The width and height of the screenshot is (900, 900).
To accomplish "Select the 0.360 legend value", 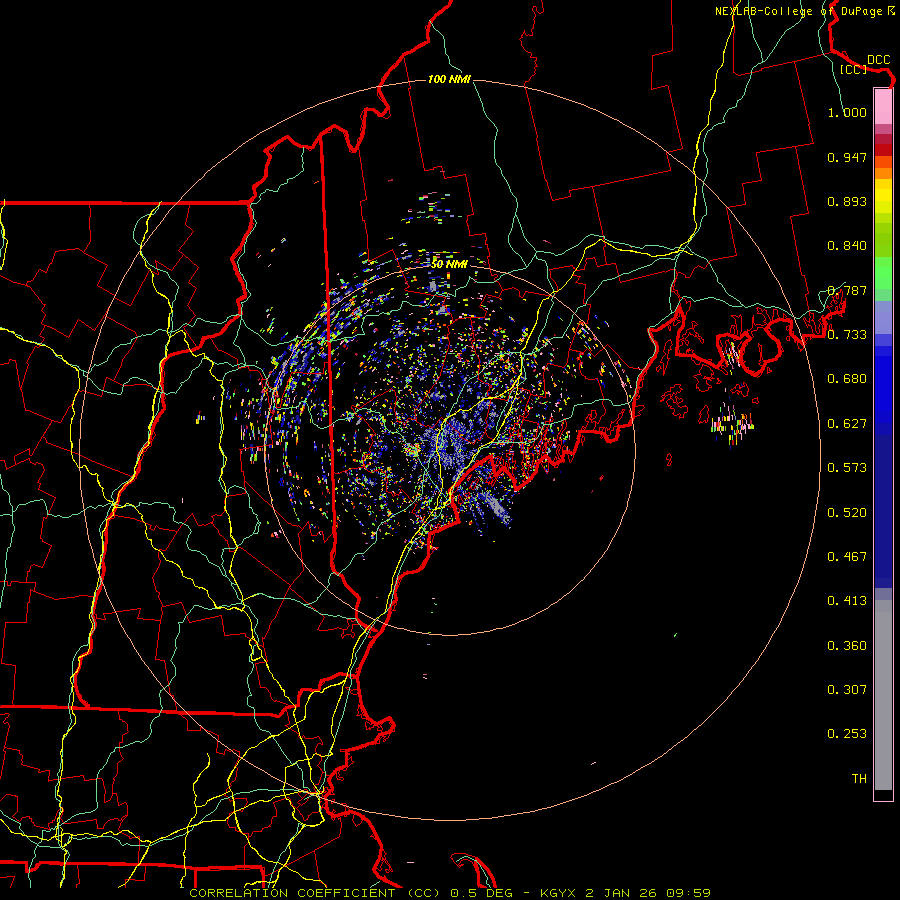I will (847, 646).
